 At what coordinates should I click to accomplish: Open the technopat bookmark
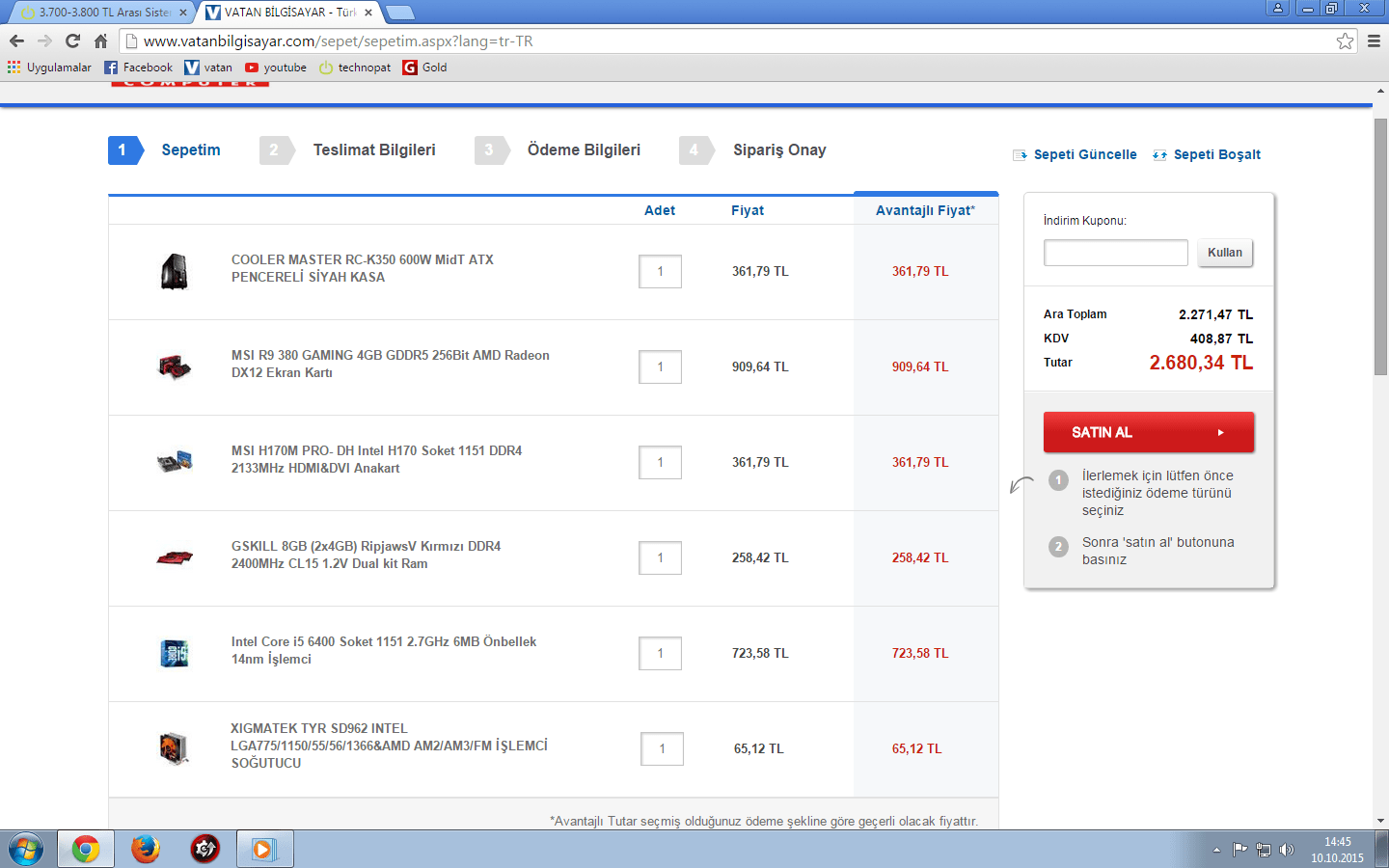[355, 68]
